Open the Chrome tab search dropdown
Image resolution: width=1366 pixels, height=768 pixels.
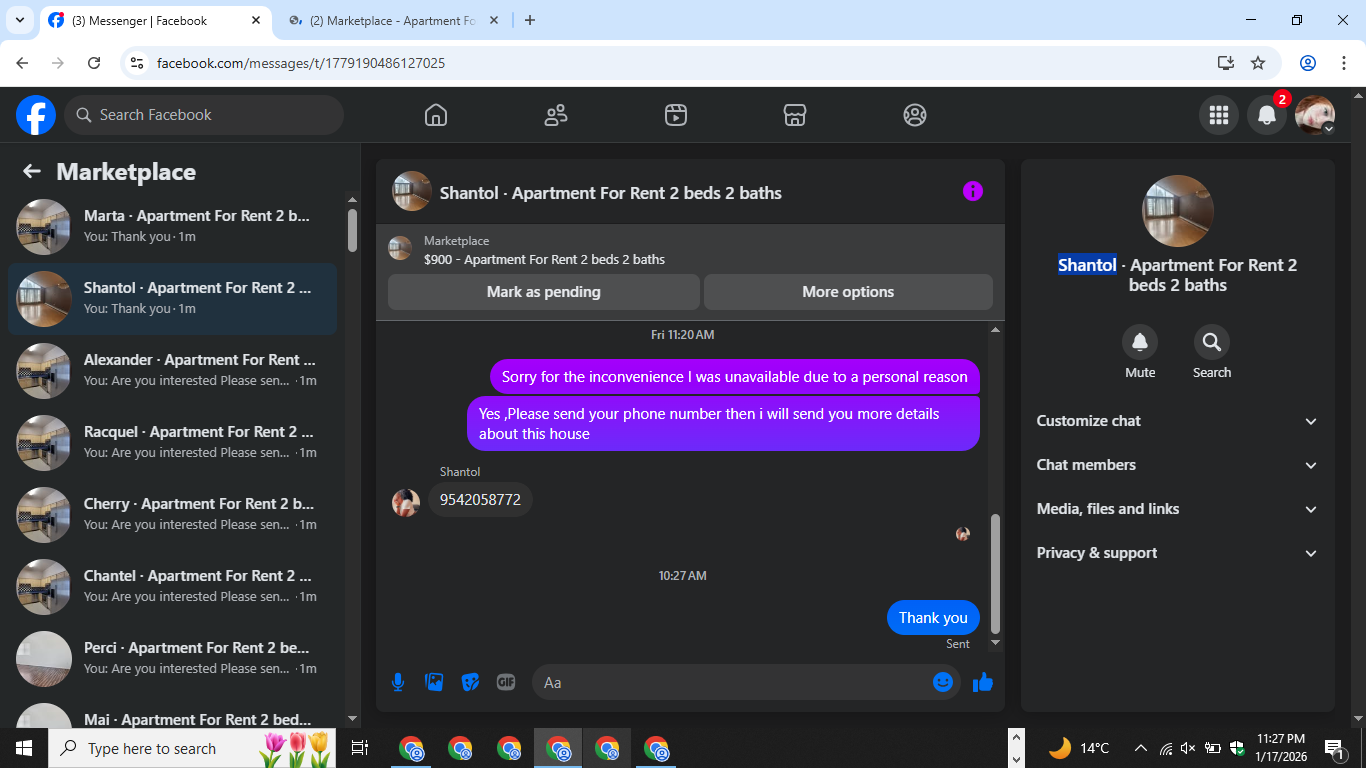19,20
